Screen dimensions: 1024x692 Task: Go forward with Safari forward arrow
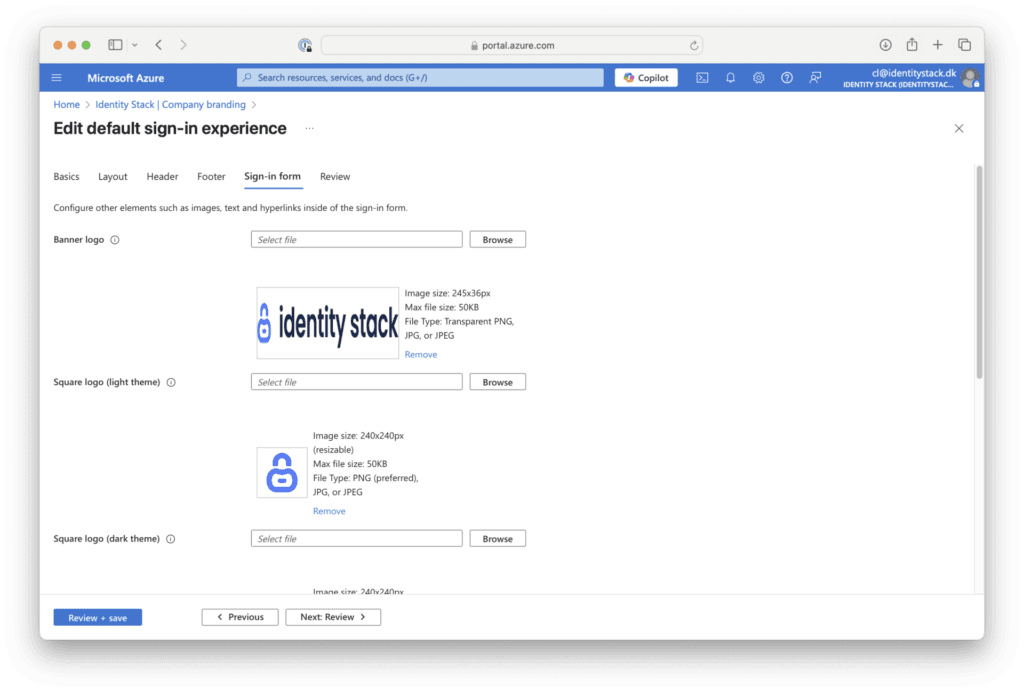coord(184,45)
